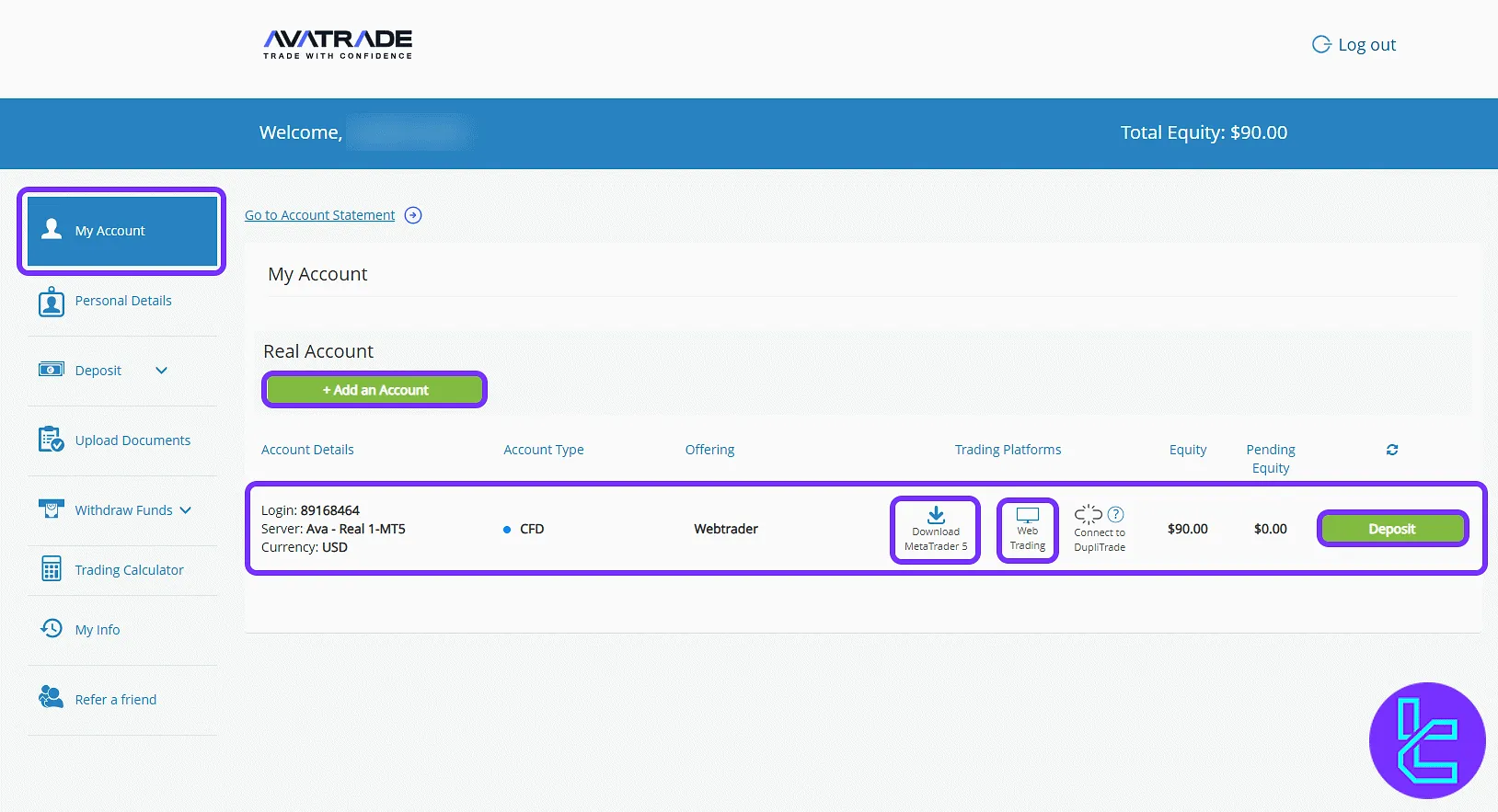Open My Info page
Image resolution: width=1498 pixels, height=812 pixels.
coord(98,630)
